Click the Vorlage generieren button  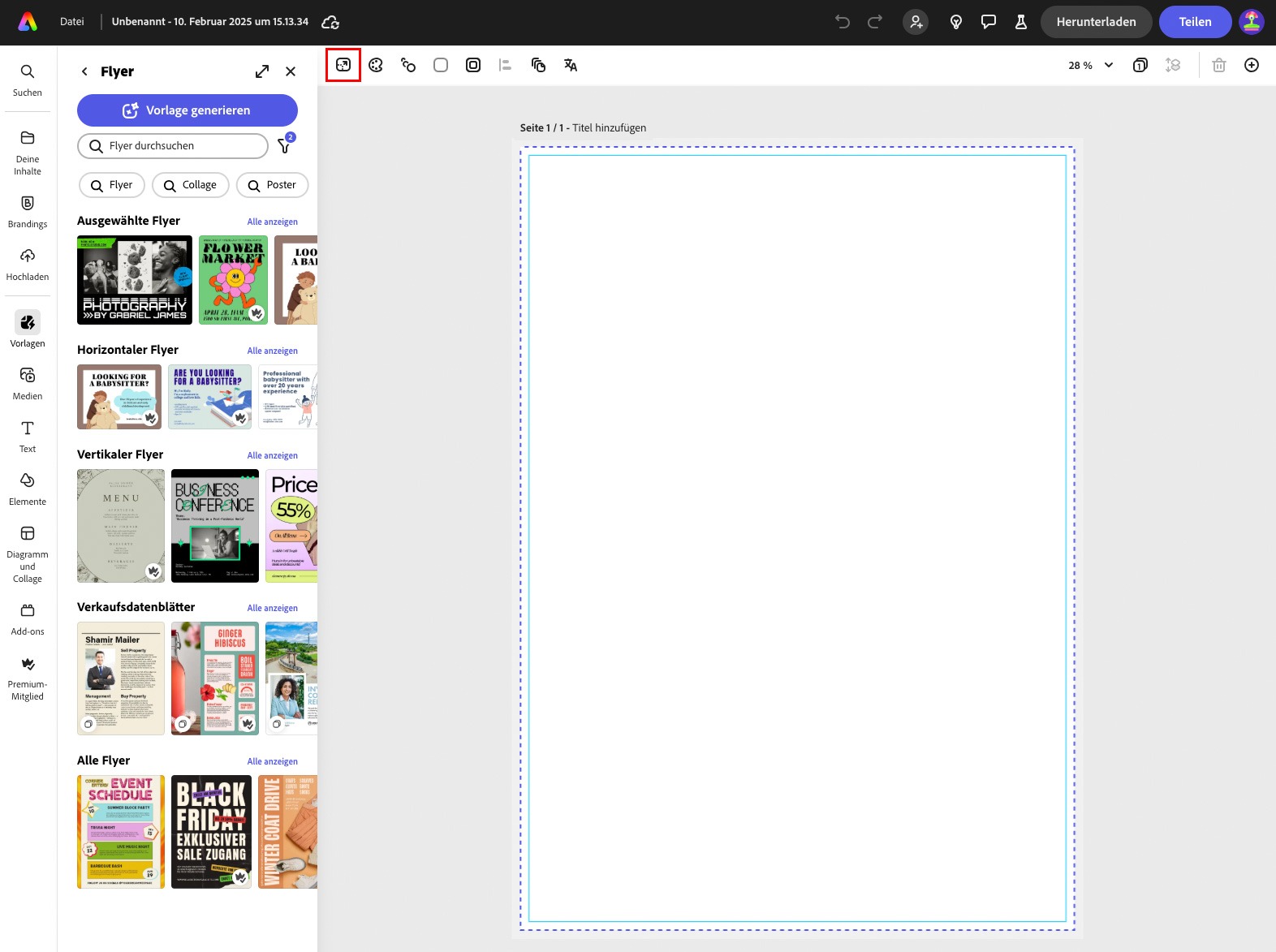188,110
